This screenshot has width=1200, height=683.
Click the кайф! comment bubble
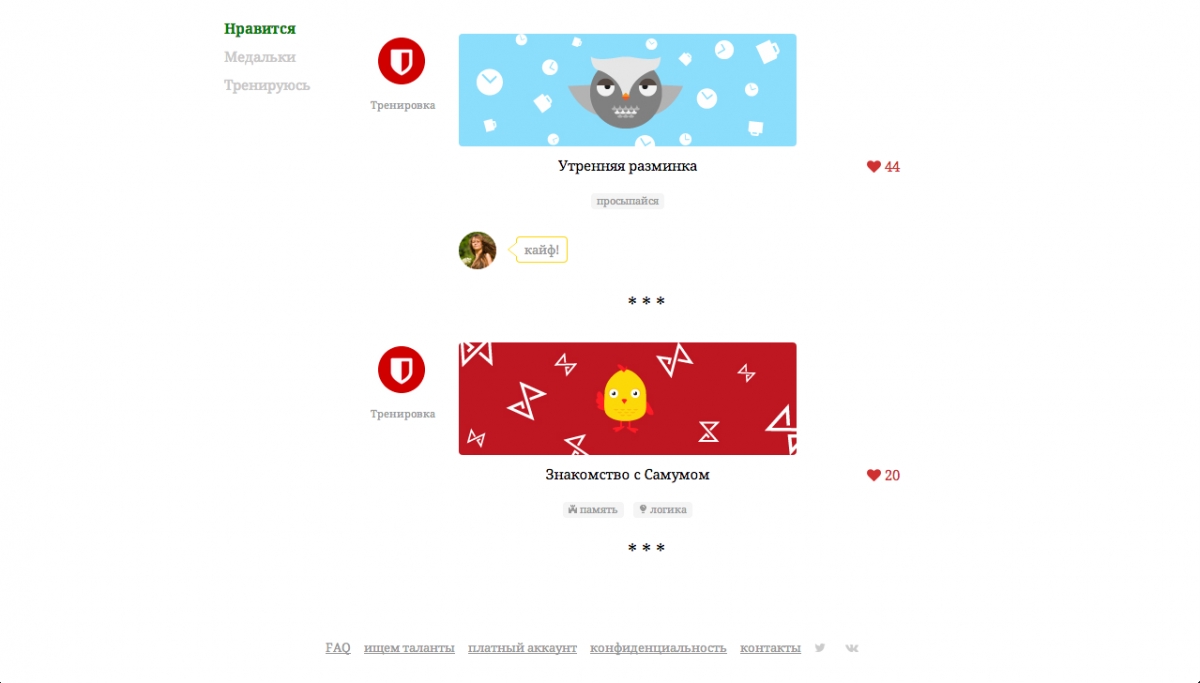[541, 250]
